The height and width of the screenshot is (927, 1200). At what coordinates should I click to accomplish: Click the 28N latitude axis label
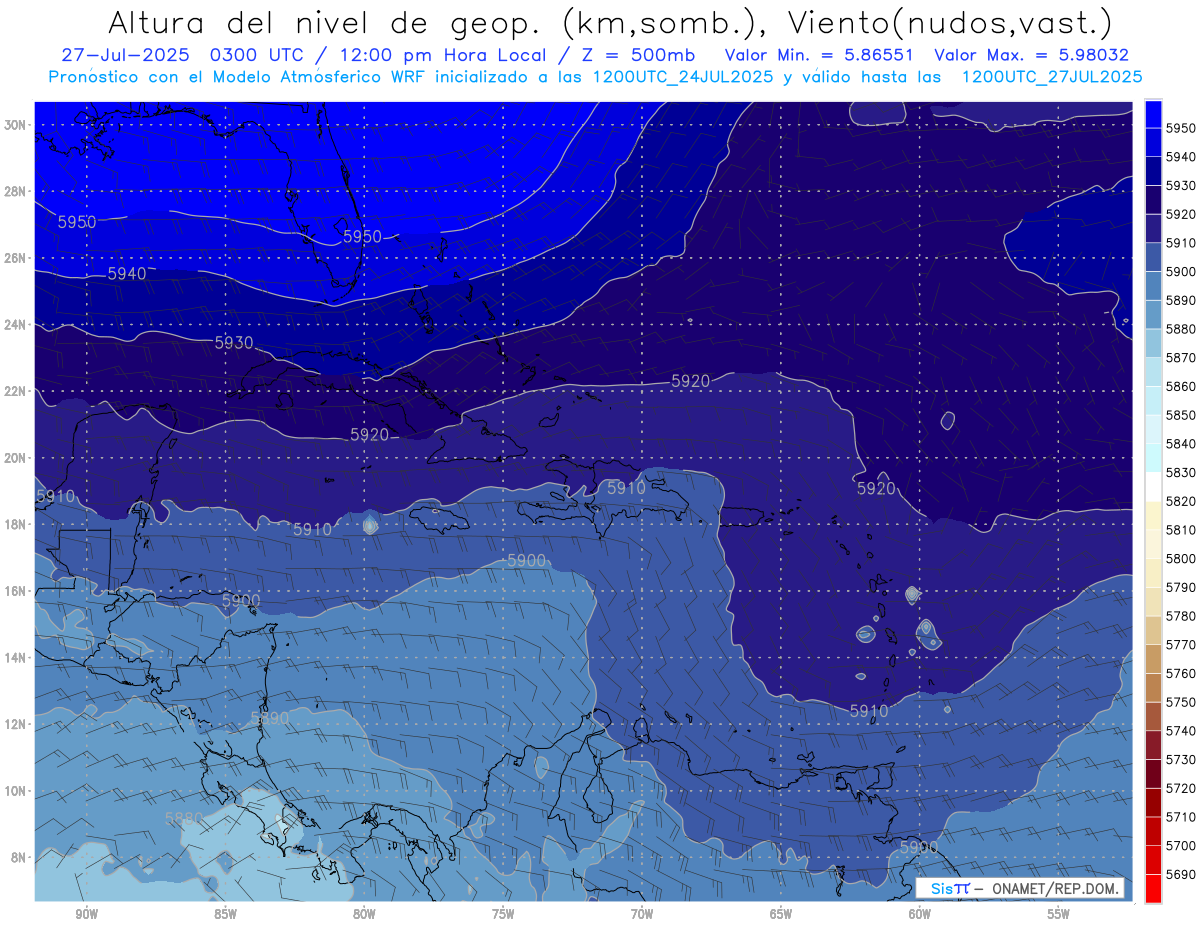pyautogui.click(x=14, y=191)
